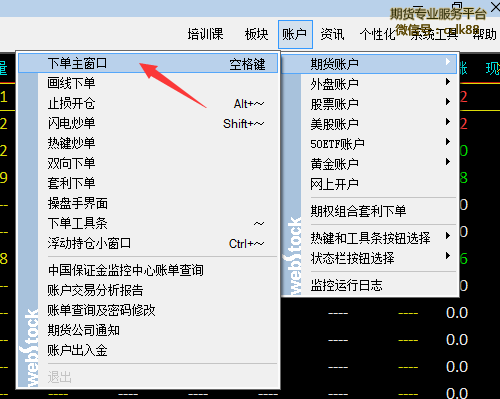Expand the 黄金账户 submenu

(370, 164)
